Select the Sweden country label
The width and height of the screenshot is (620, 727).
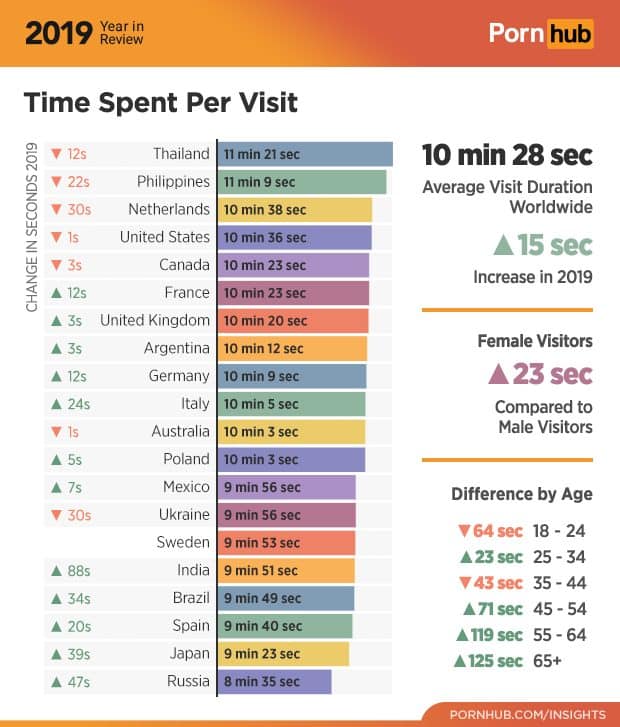[183, 543]
